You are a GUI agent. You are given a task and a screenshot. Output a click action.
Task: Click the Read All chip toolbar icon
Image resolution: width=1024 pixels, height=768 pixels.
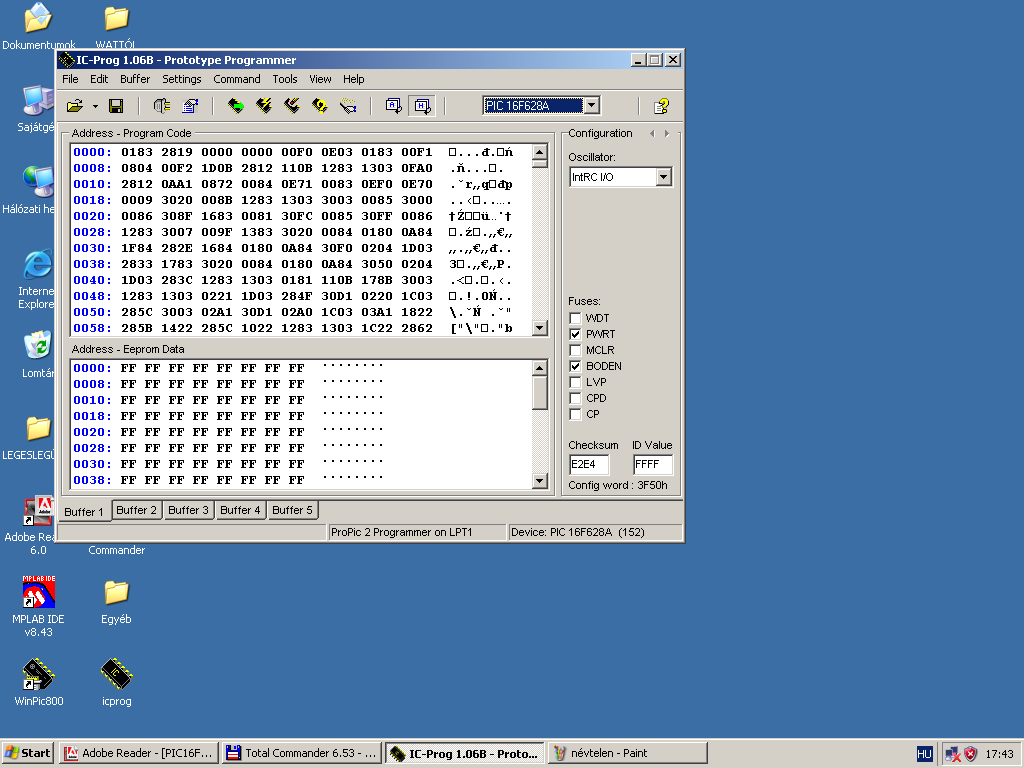[236, 106]
